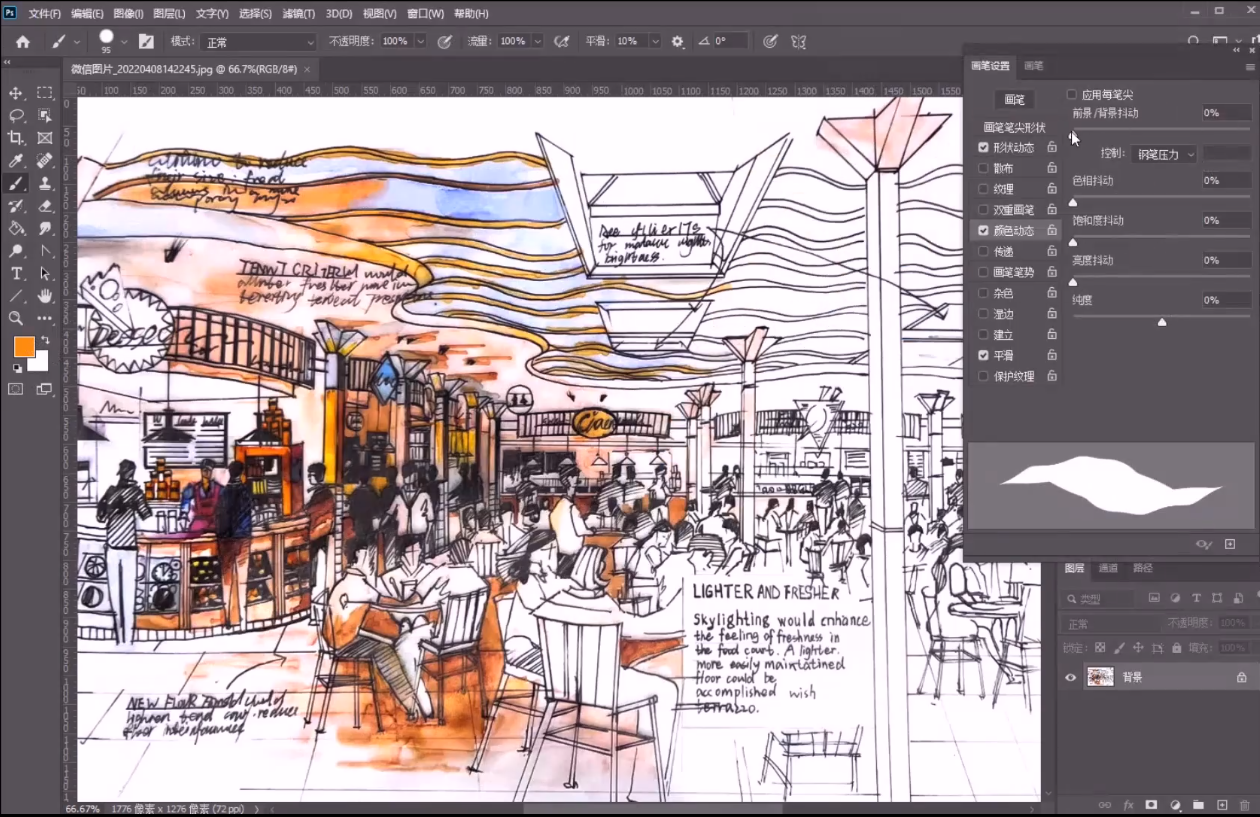Enable the 散布 scatter checkbox
Image resolution: width=1260 pixels, height=817 pixels.
[x=984, y=168]
